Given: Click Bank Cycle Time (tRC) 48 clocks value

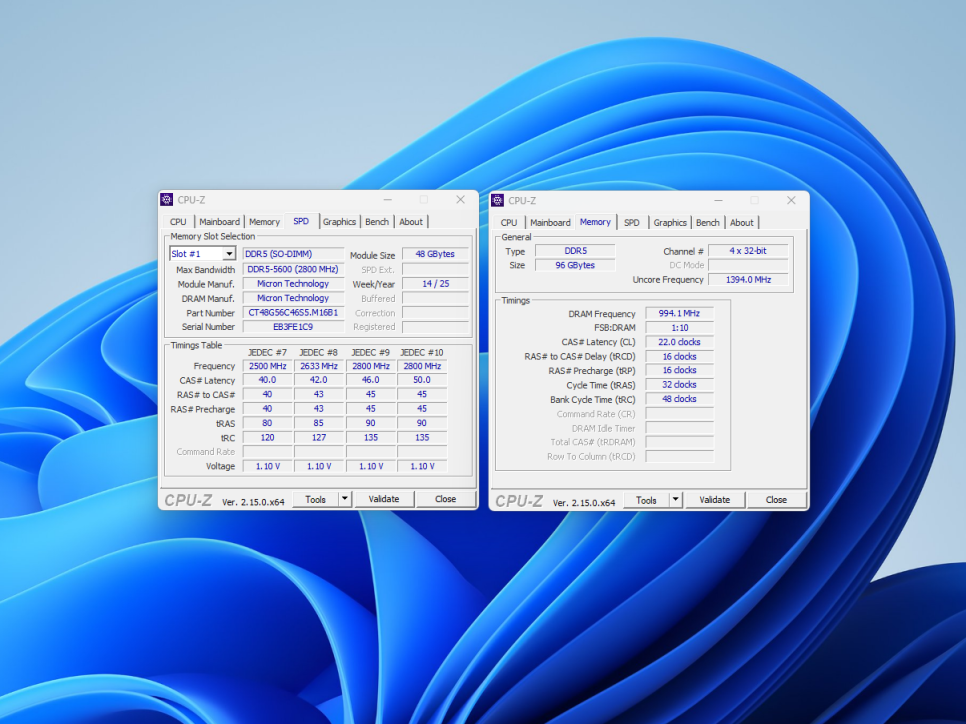Looking at the screenshot, I should 680,399.
